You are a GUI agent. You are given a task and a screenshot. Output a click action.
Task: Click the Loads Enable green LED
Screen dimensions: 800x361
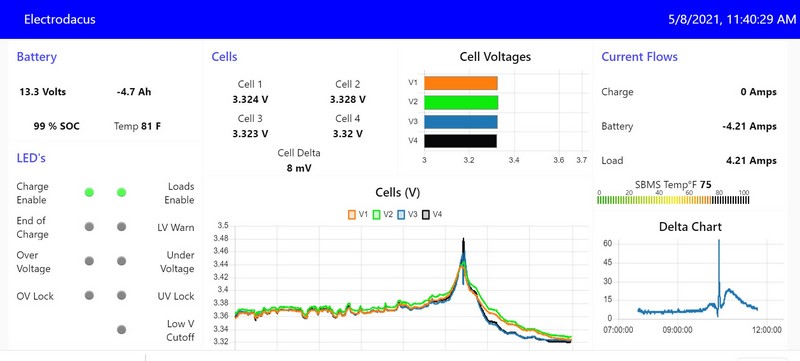pyautogui.click(x=121, y=192)
